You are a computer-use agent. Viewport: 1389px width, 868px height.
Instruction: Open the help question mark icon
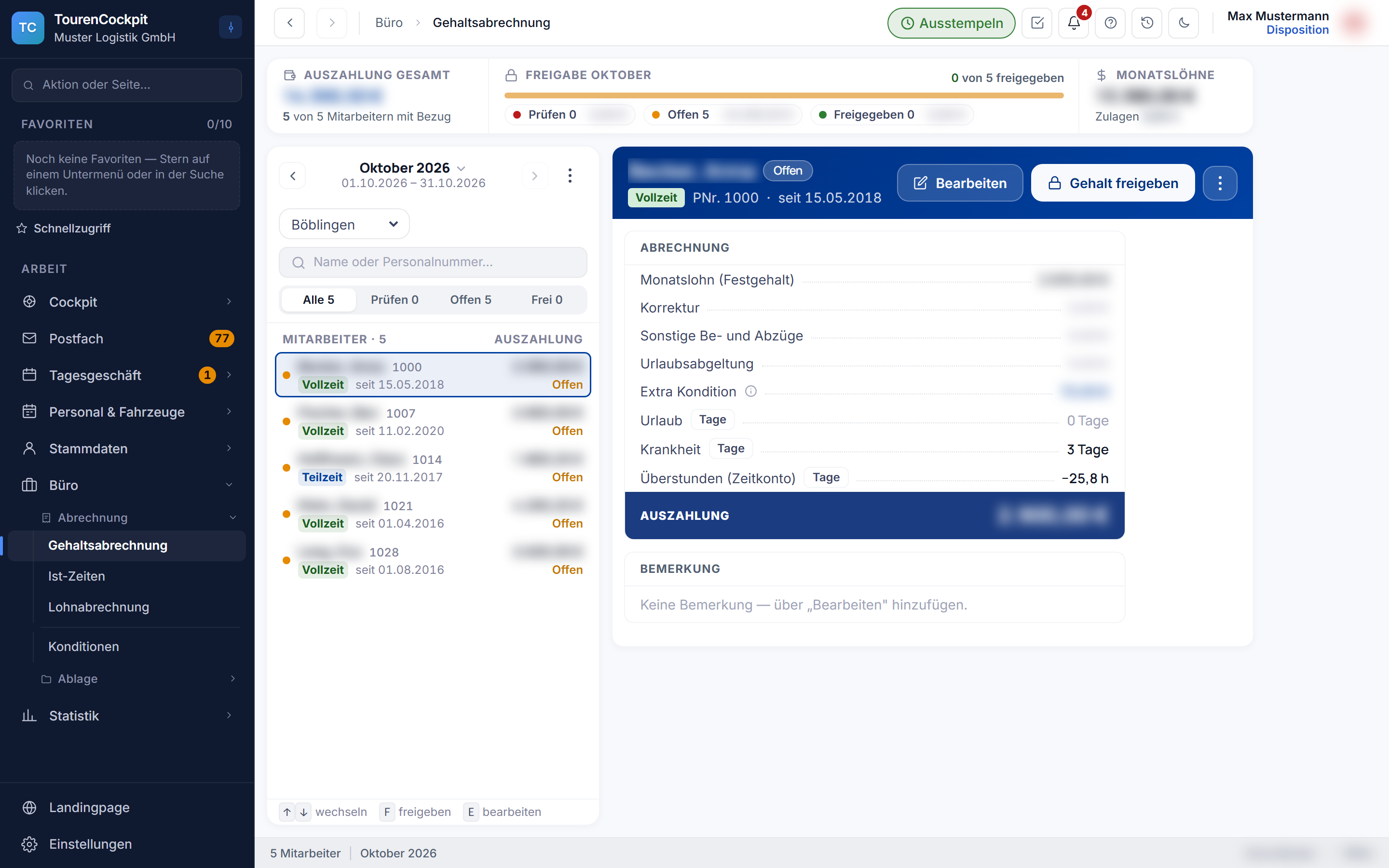1111,23
